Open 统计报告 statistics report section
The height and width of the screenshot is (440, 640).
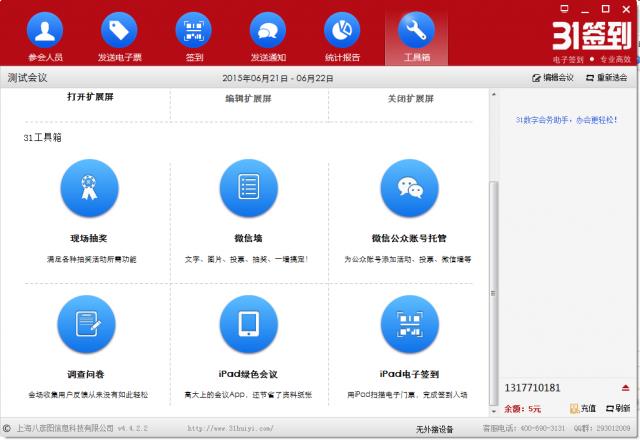tap(342, 37)
